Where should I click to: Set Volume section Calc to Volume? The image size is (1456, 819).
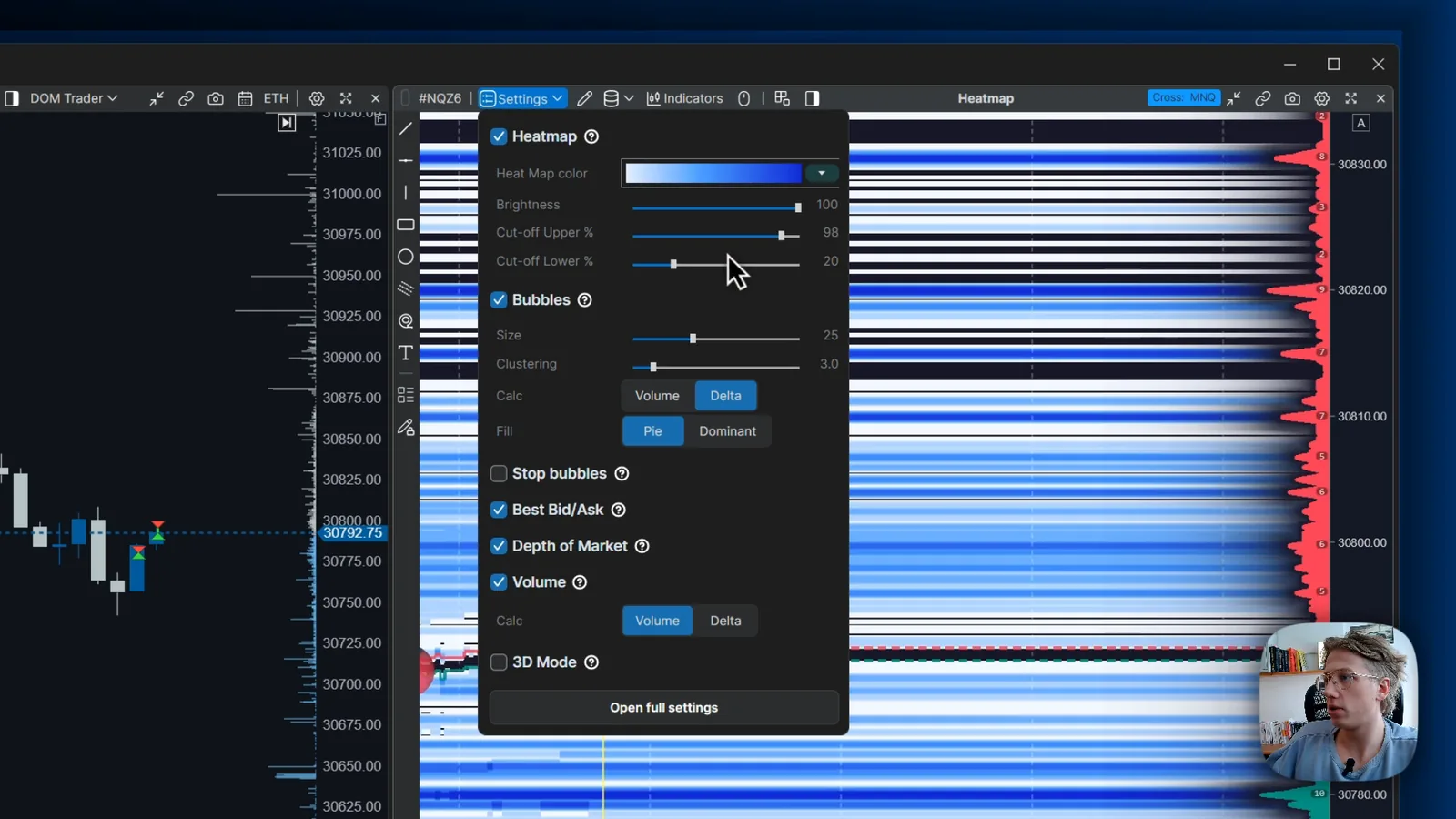pyautogui.click(x=657, y=621)
